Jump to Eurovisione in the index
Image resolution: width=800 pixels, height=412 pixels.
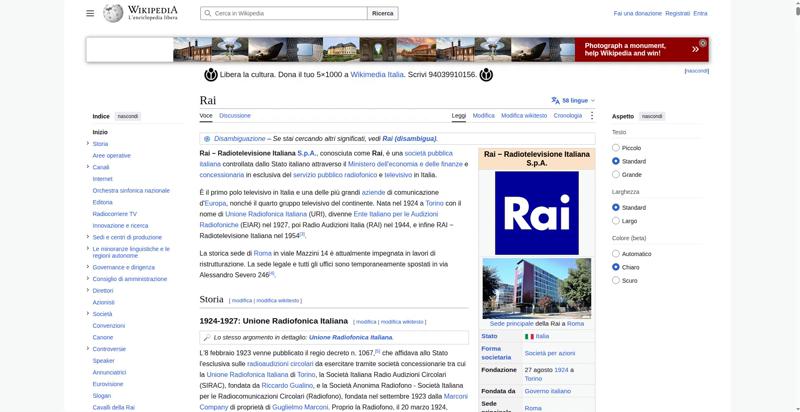coord(108,384)
